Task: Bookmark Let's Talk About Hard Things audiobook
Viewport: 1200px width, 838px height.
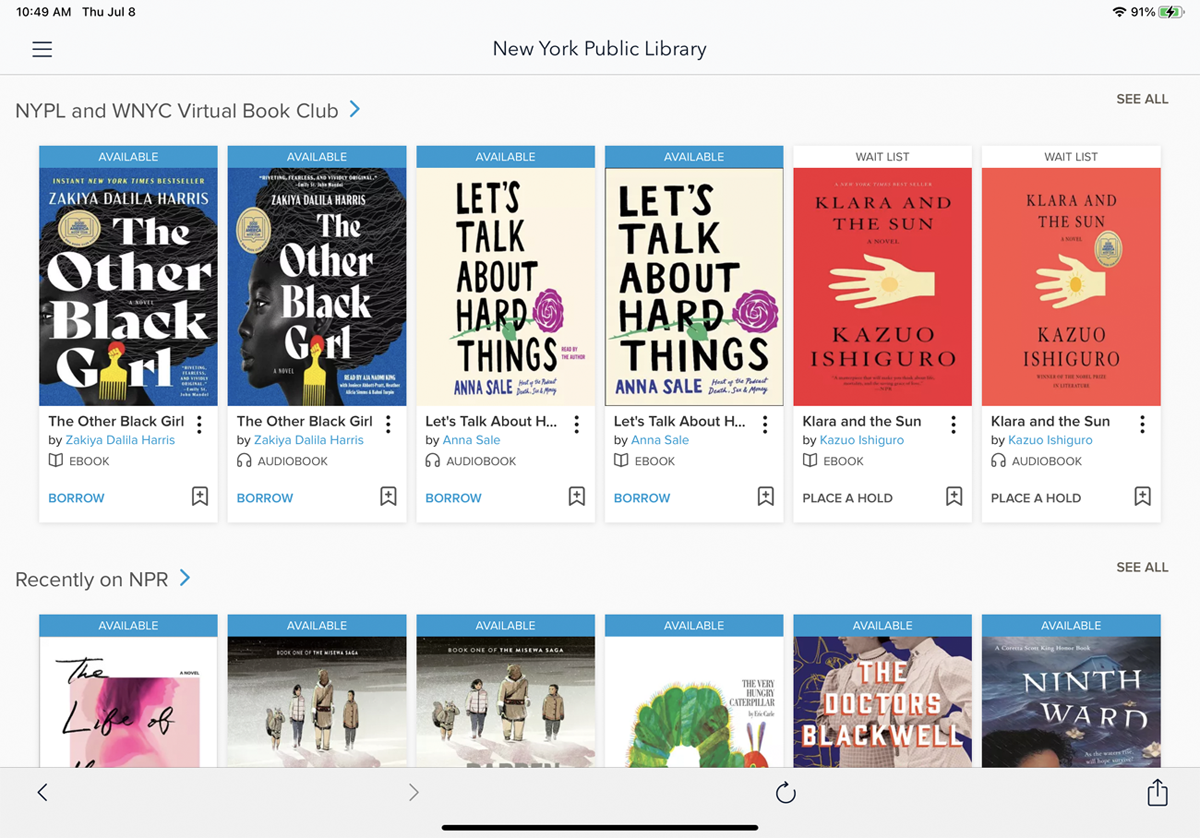Action: pos(577,497)
